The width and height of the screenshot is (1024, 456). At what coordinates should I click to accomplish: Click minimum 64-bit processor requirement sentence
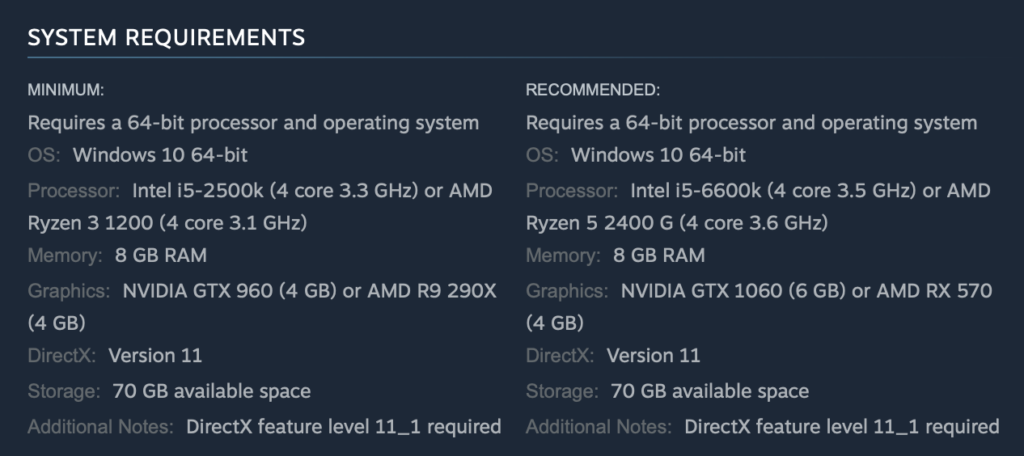coord(253,123)
